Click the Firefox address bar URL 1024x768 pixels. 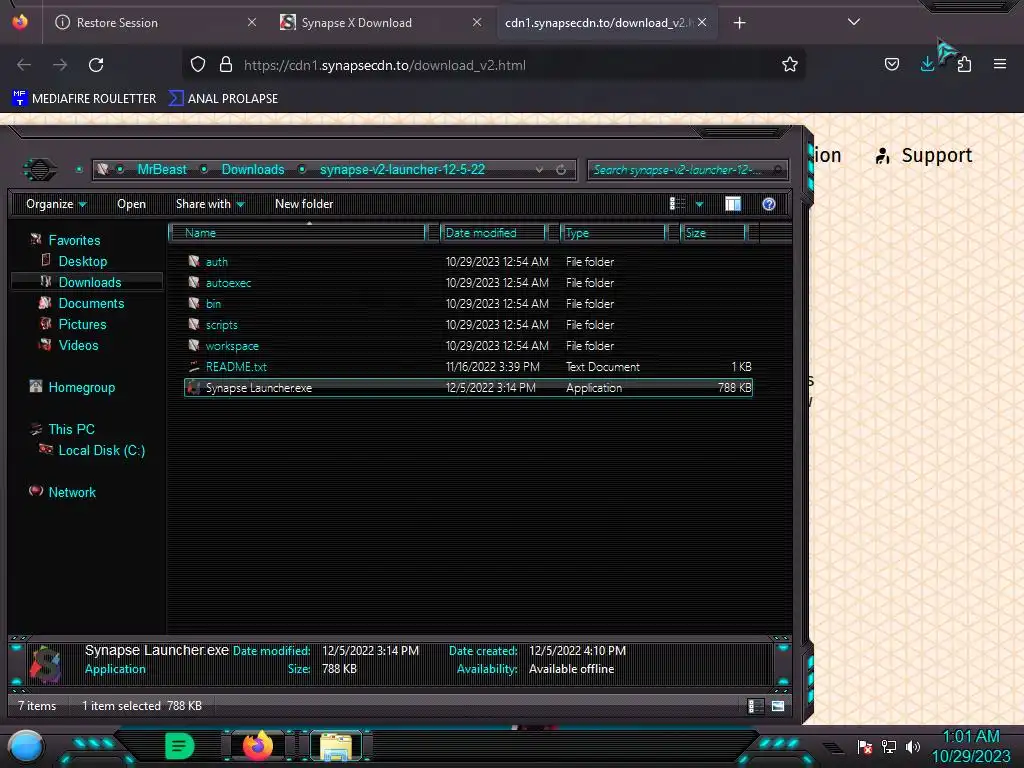click(385, 65)
